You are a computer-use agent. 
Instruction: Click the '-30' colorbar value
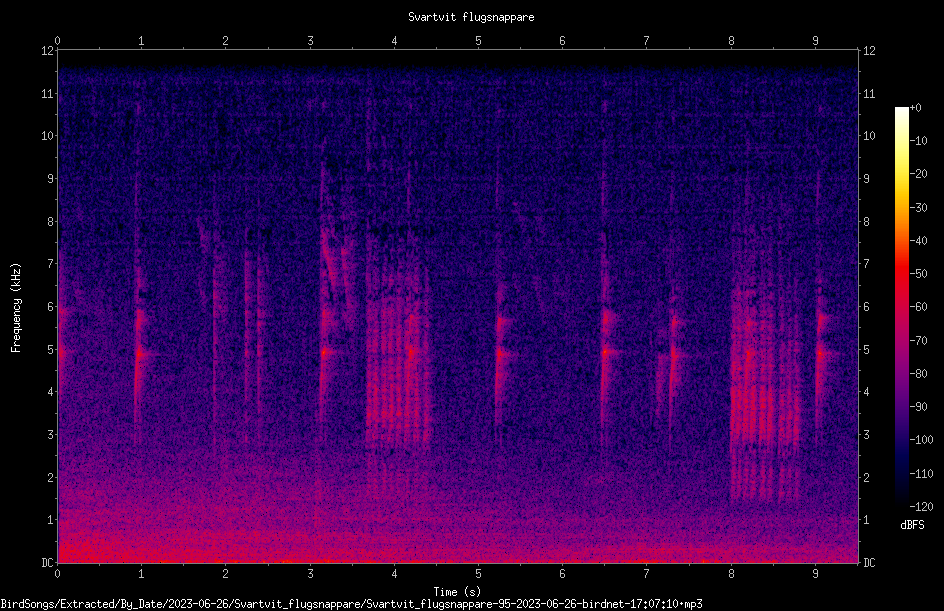pyautogui.click(x=918, y=208)
